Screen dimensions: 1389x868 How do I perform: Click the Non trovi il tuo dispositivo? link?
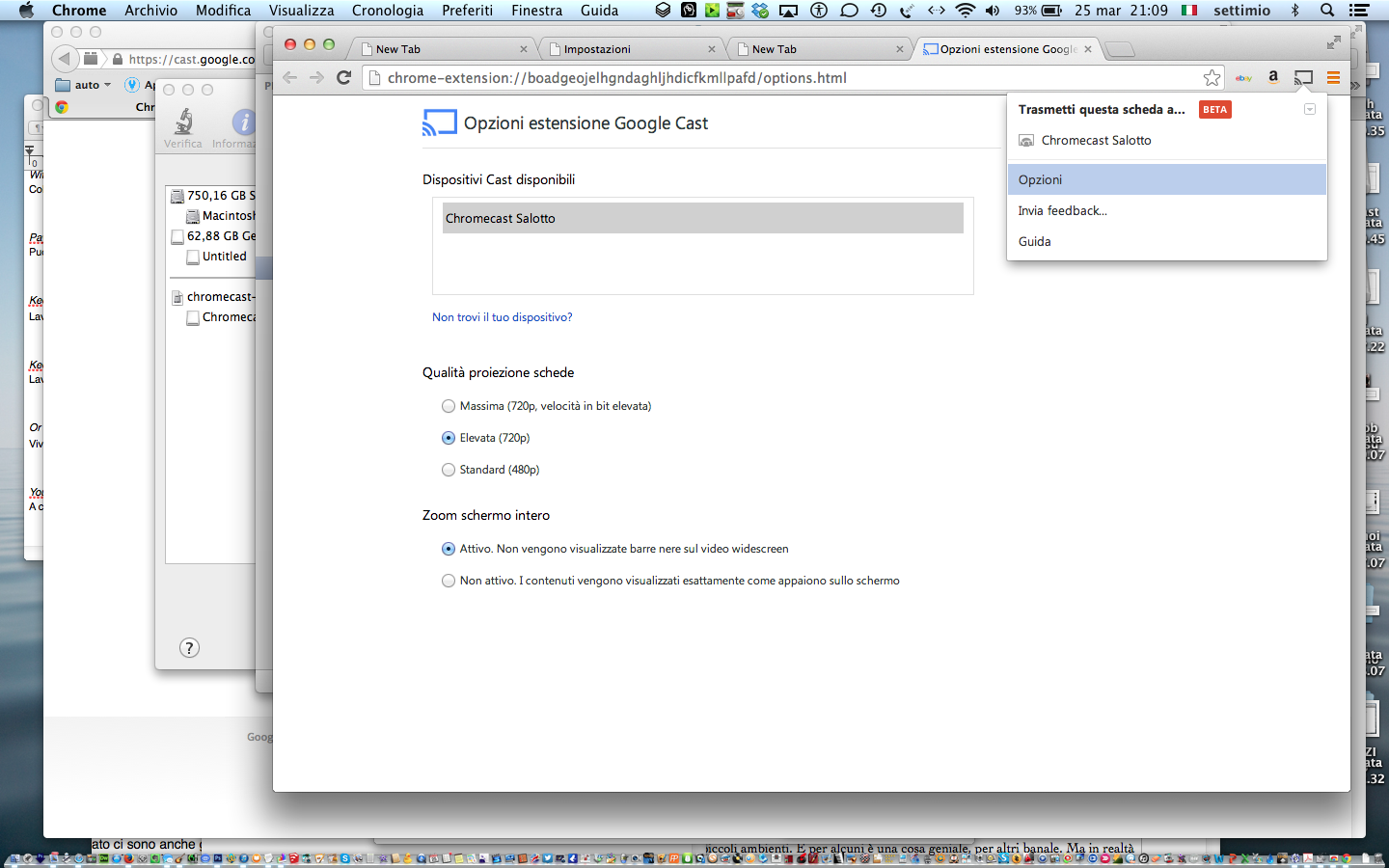pyautogui.click(x=502, y=317)
